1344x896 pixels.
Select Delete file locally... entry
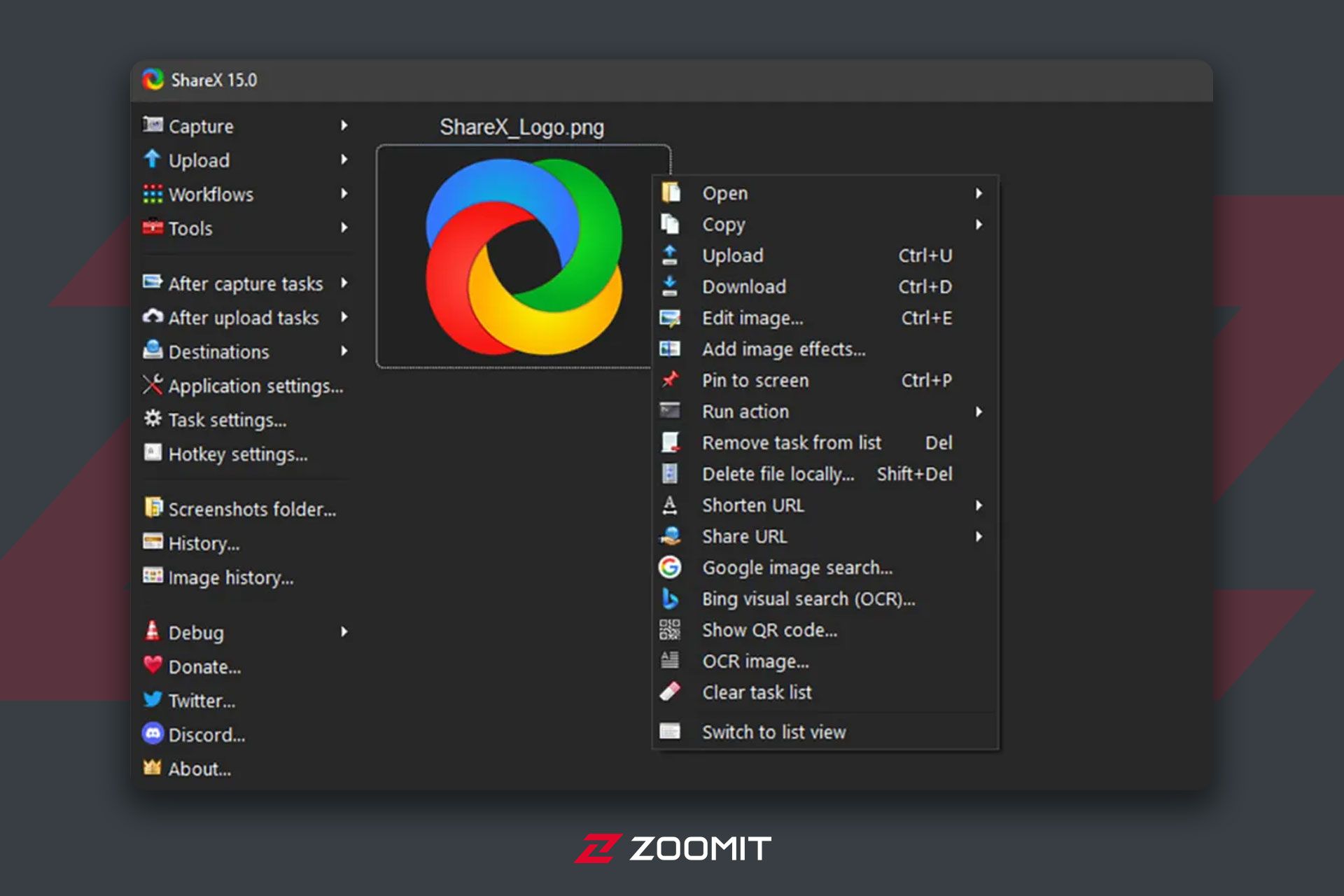(x=825, y=474)
